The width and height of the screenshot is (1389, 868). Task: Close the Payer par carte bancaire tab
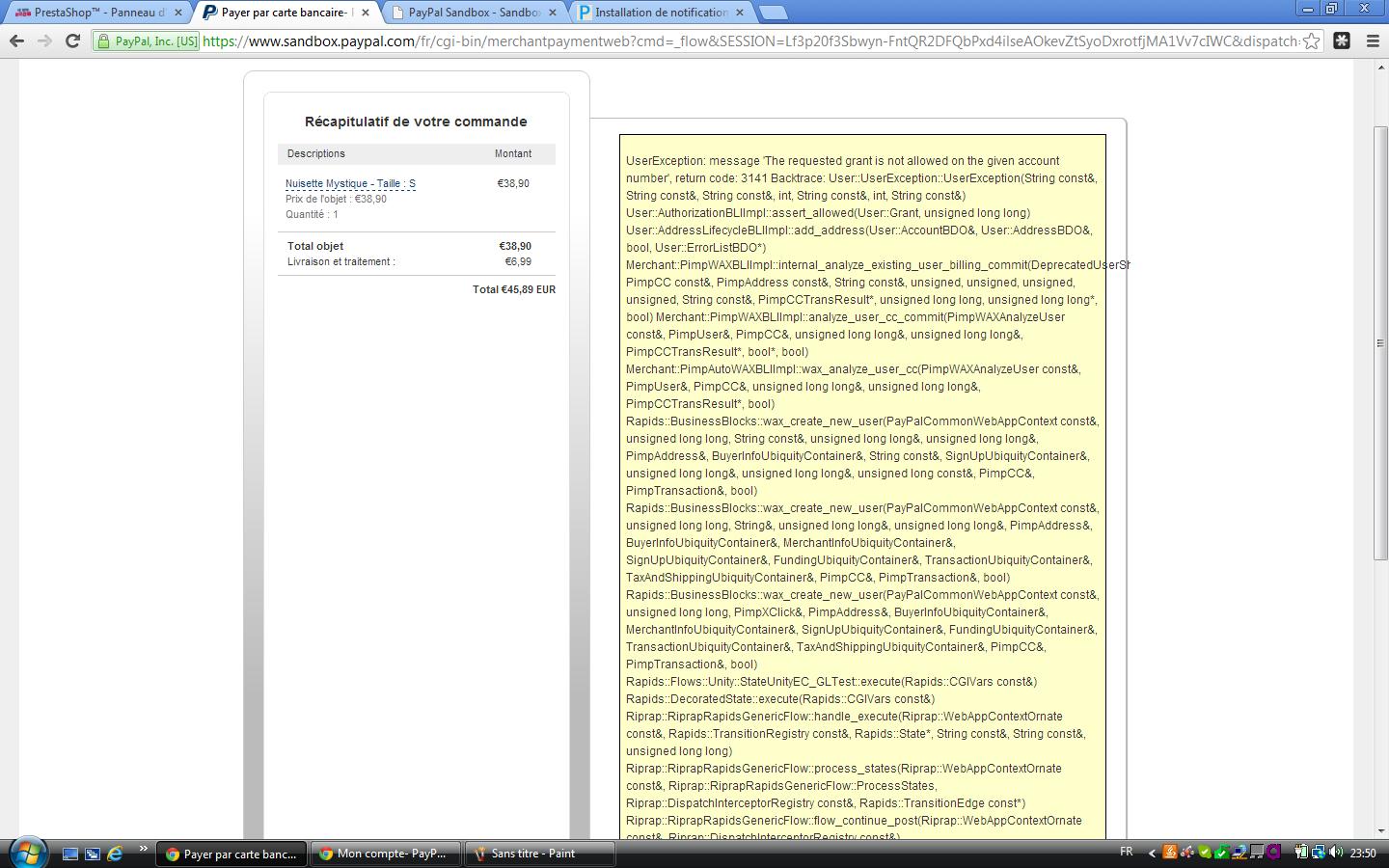tap(366, 13)
